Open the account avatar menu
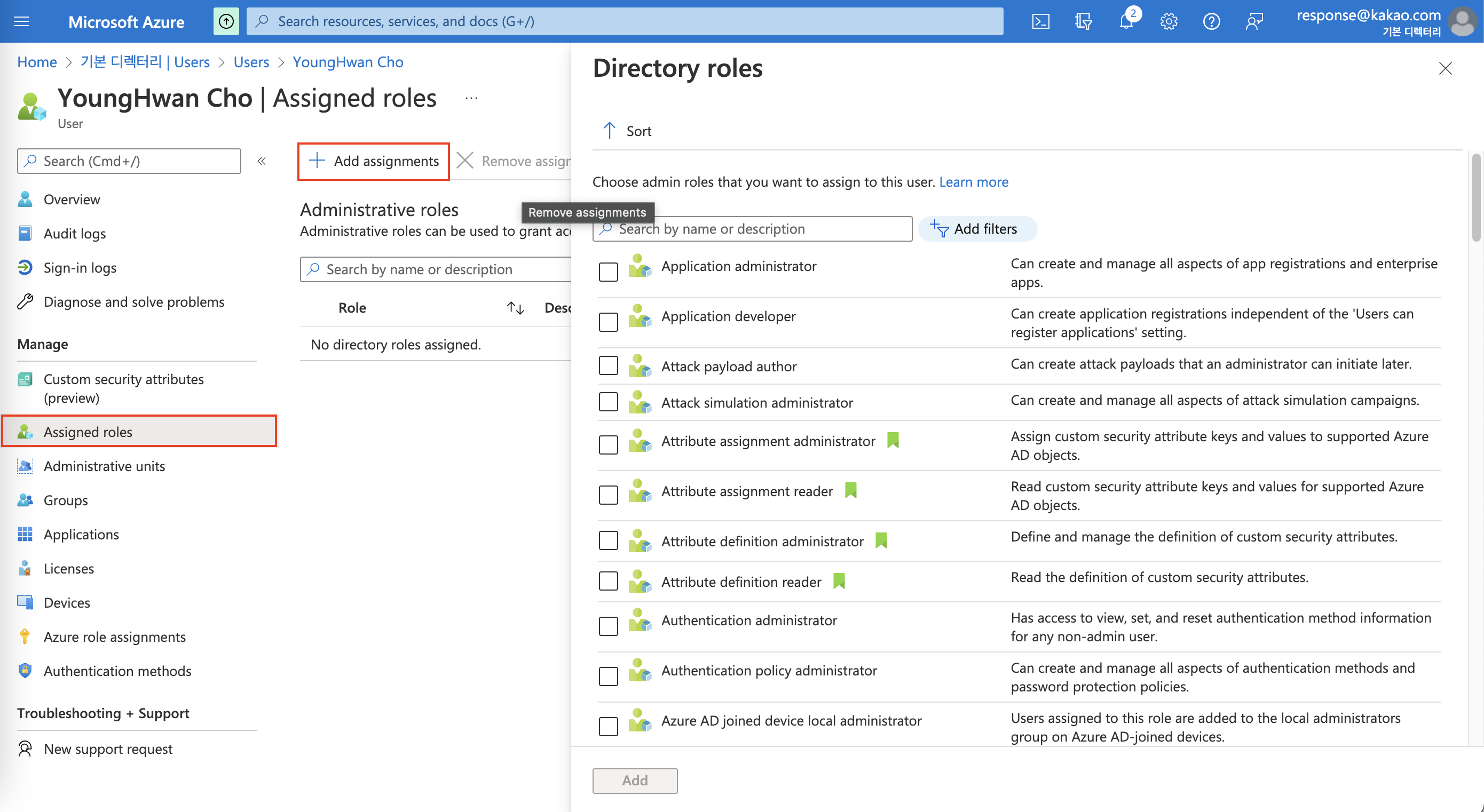Screen dimensions: 1484x812 coord(1463,21)
